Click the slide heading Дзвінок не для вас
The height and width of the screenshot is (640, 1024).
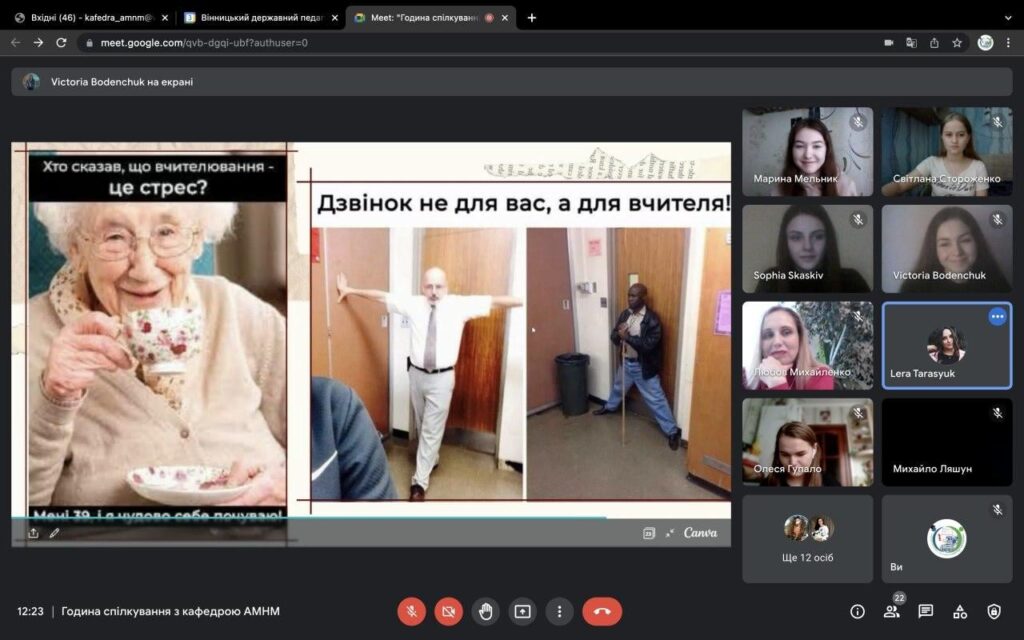(x=523, y=203)
